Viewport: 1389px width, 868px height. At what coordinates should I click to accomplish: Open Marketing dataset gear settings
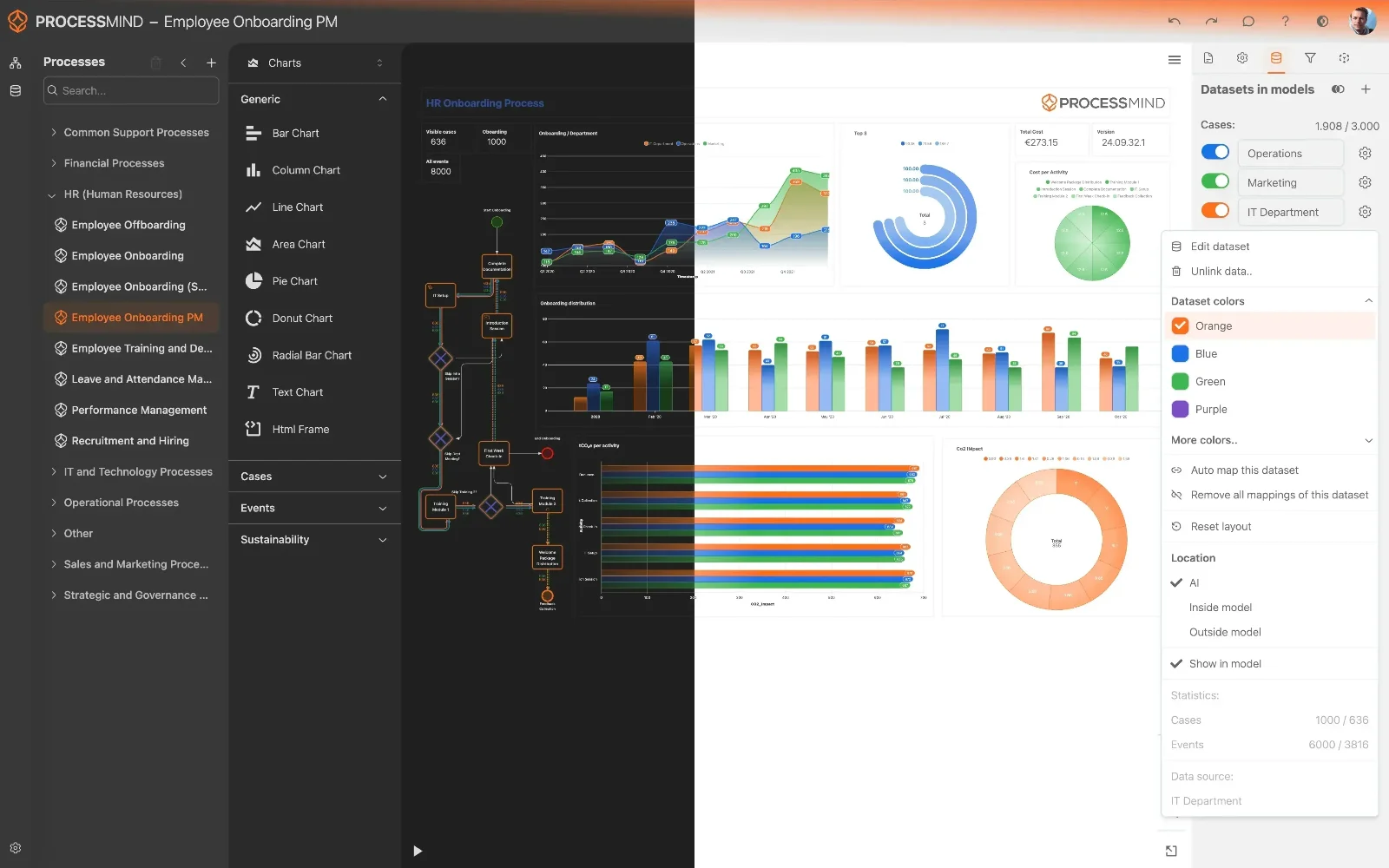pos(1365,183)
